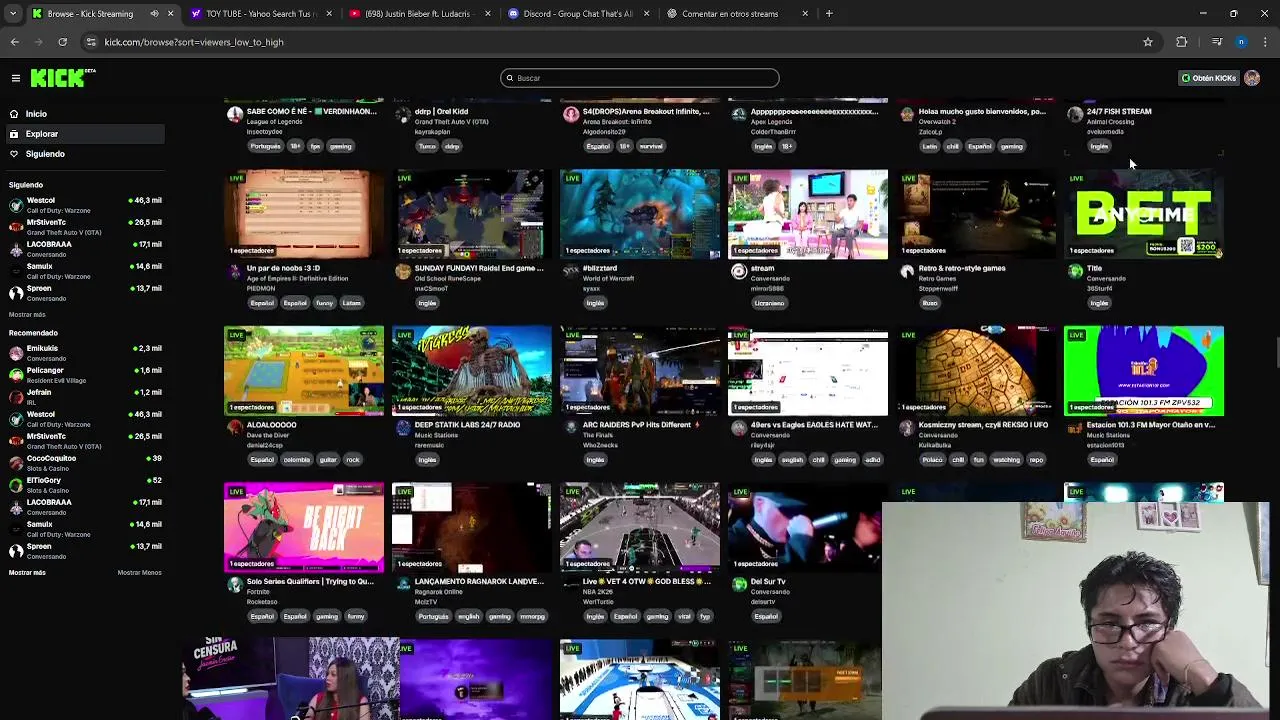Open DEEP STATIK LABS 24/7 RADIO title

pos(467,425)
